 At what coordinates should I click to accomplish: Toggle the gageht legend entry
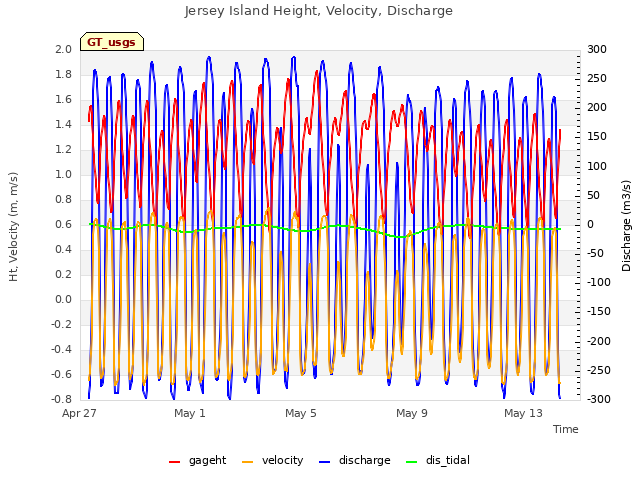(x=198, y=460)
